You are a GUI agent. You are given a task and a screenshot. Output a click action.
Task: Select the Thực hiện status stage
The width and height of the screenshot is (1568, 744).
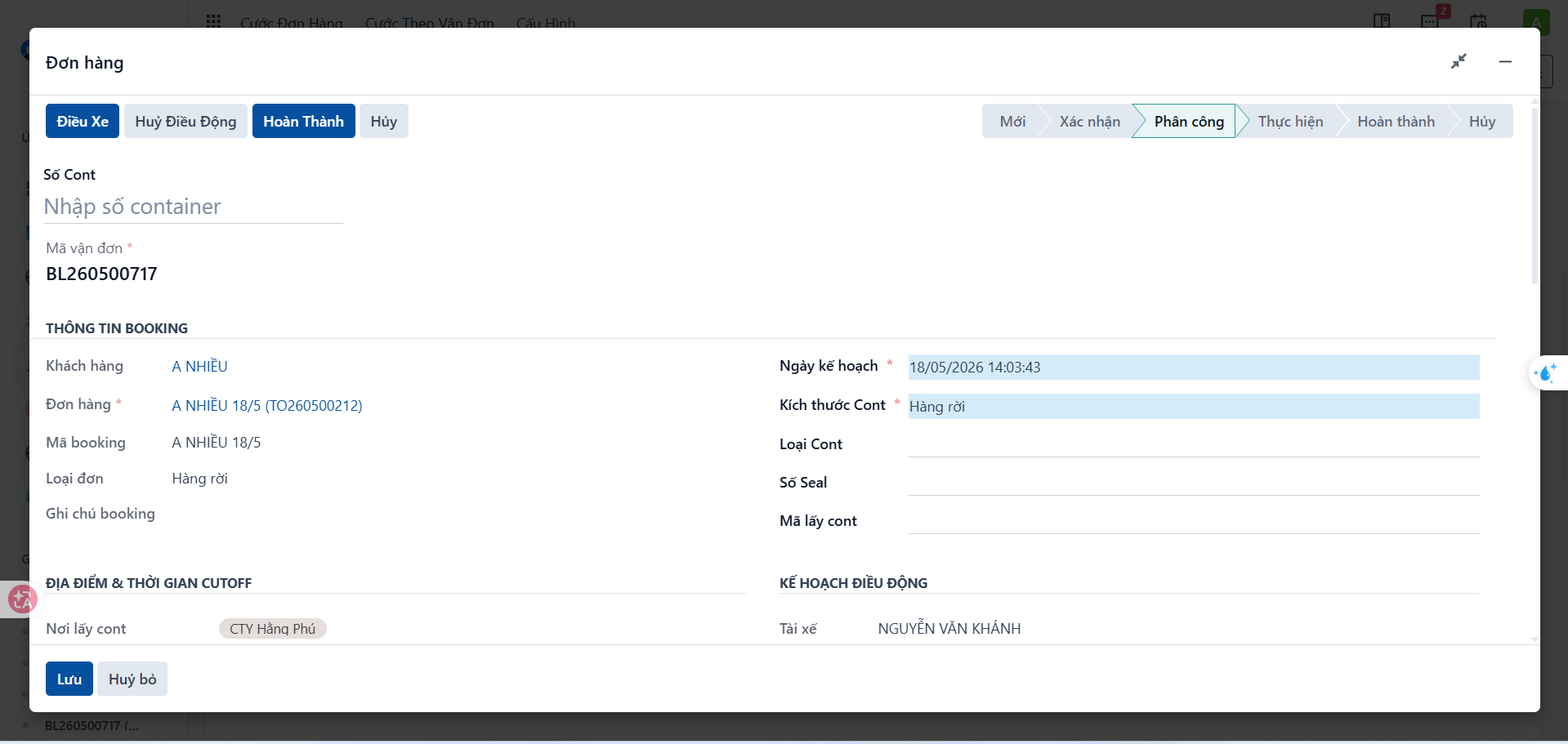(1290, 121)
